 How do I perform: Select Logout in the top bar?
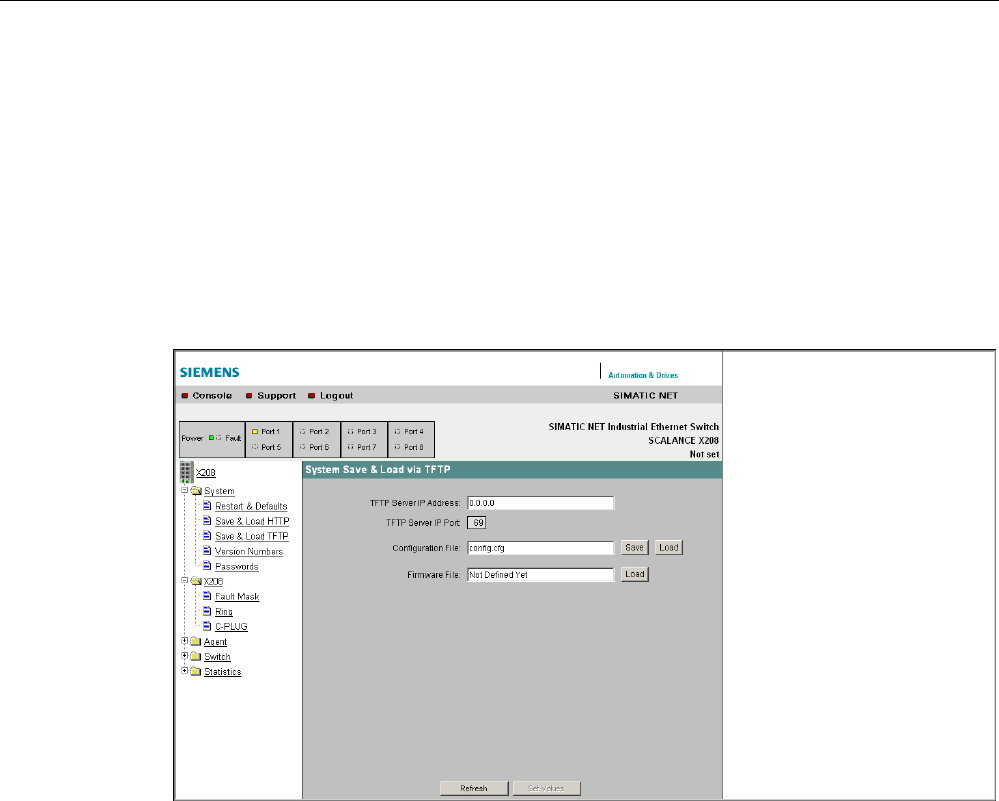[336, 396]
